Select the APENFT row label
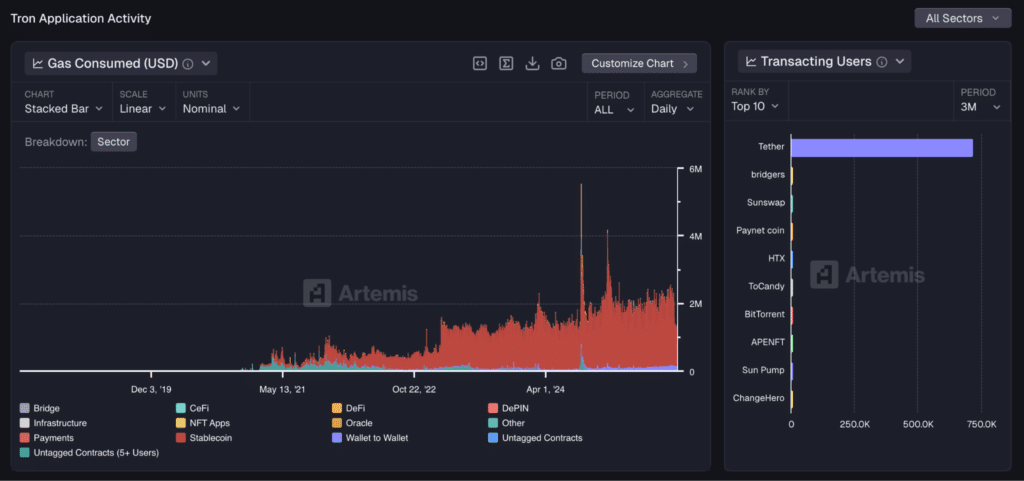This screenshot has height=481, width=1024. [x=768, y=341]
